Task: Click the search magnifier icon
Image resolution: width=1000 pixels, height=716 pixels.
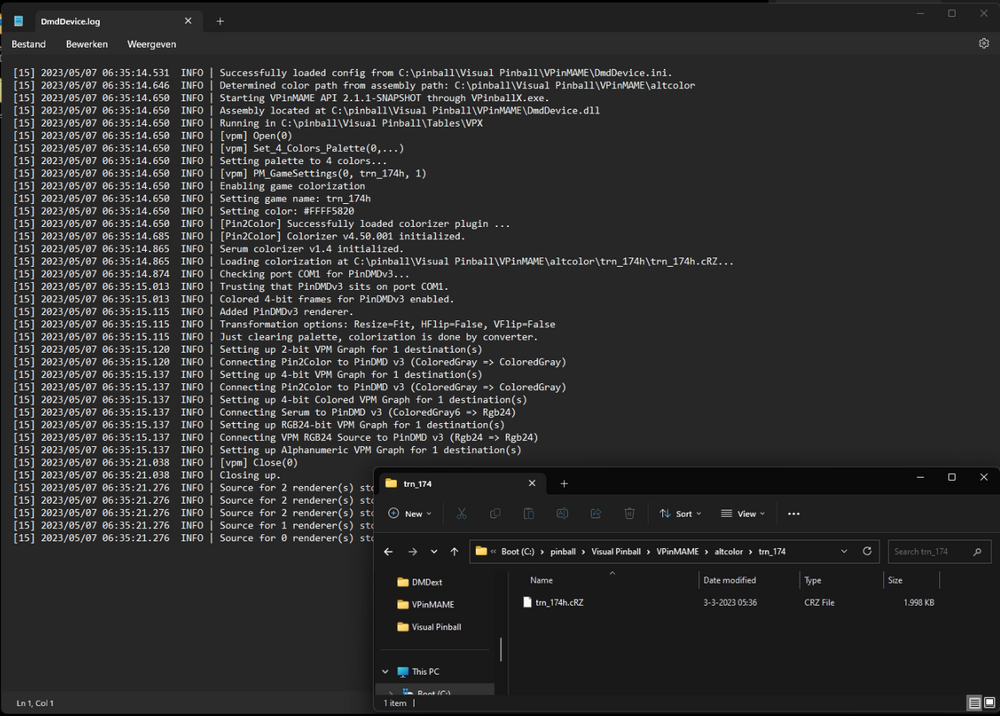Action: click(x=977, y=552)
